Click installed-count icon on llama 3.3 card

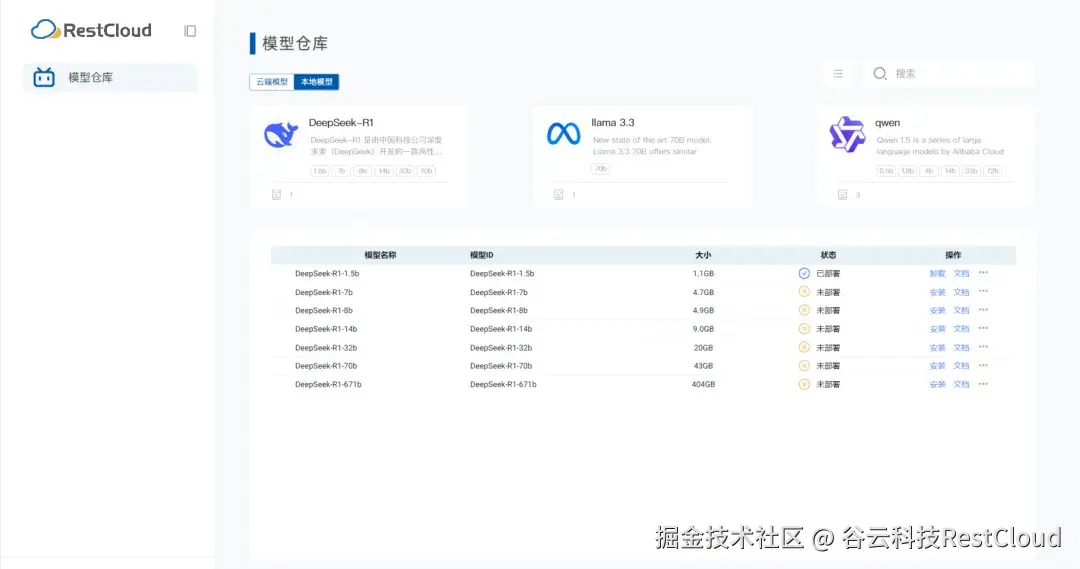coord(559,194)
